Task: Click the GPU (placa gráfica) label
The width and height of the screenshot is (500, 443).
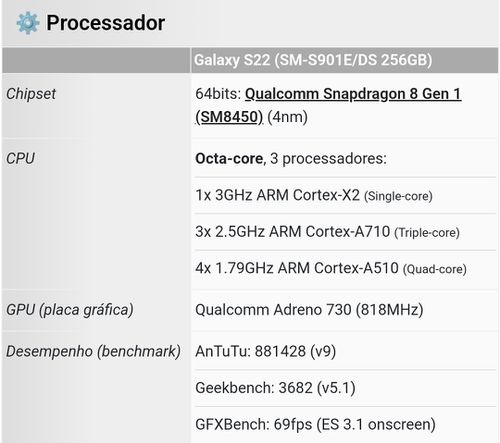Action: (x=70, y=310)
